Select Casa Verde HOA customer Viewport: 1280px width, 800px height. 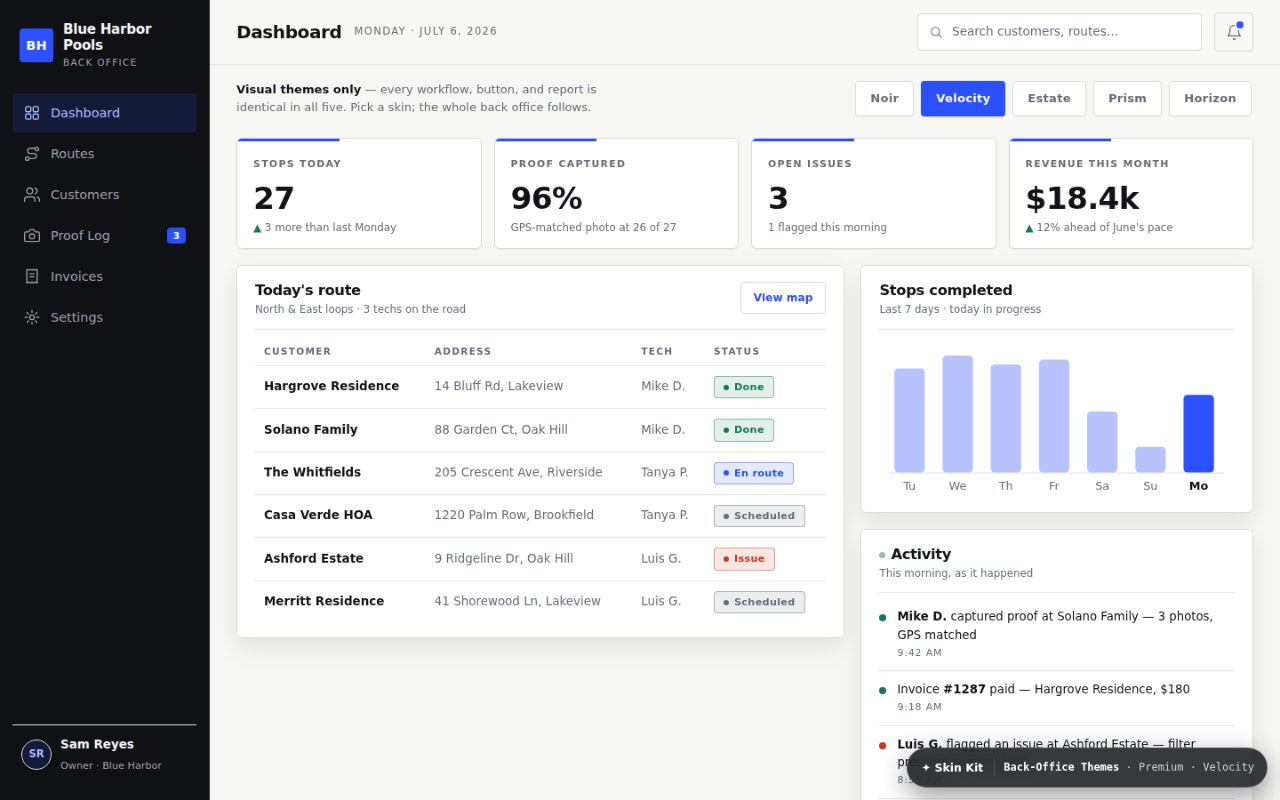(x=318, y=515)
